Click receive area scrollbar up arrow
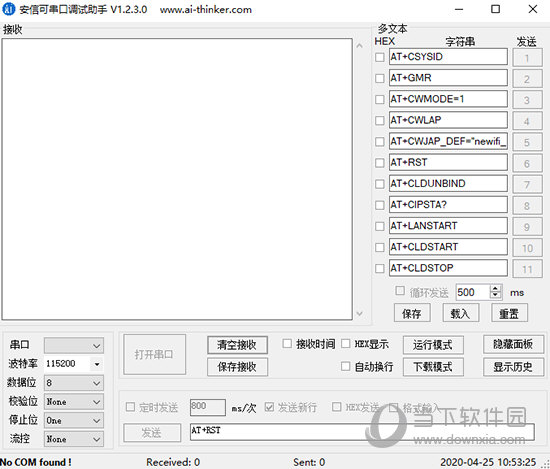 (360, 46)
